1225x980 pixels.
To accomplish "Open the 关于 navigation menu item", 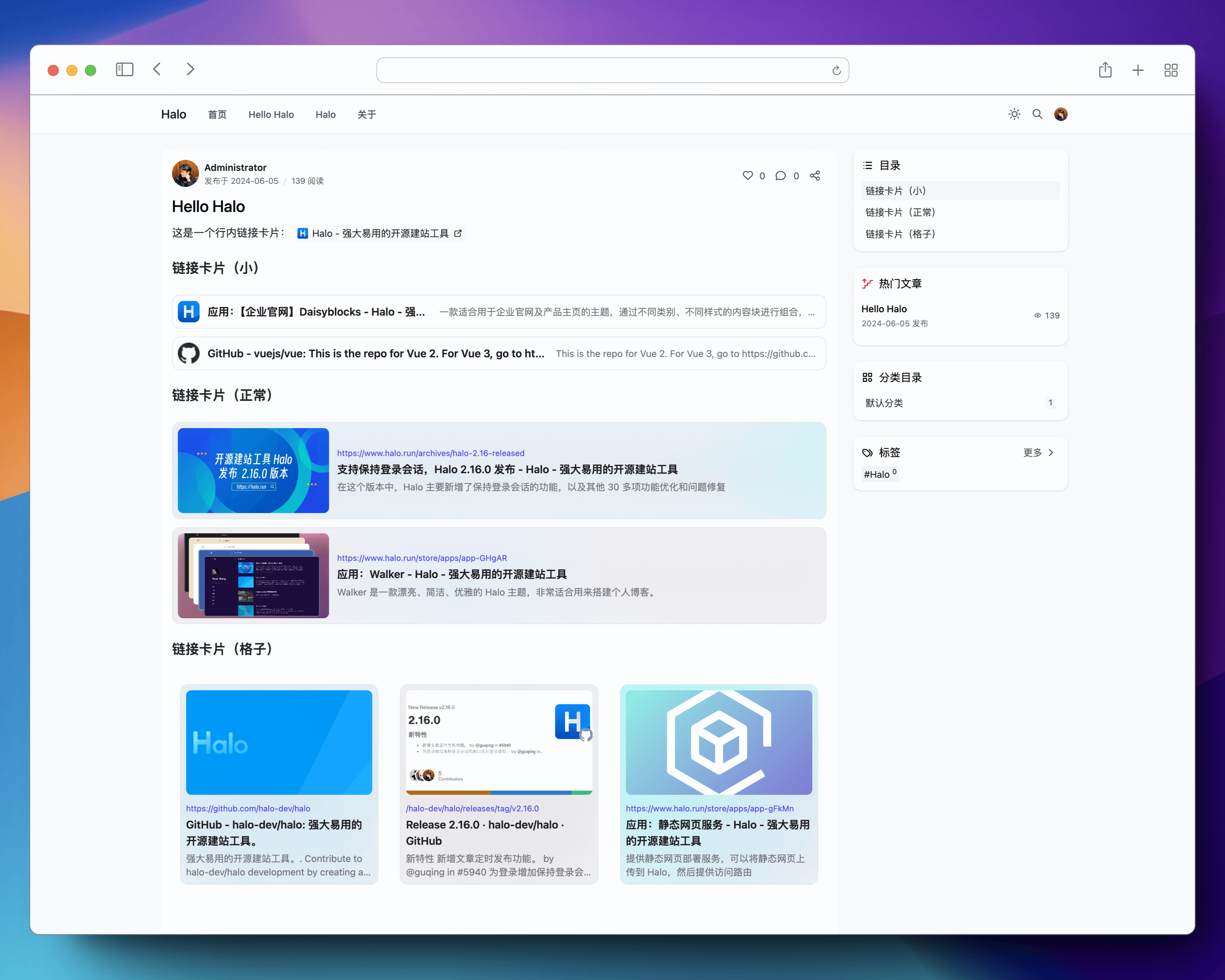I will coord(367,115).
